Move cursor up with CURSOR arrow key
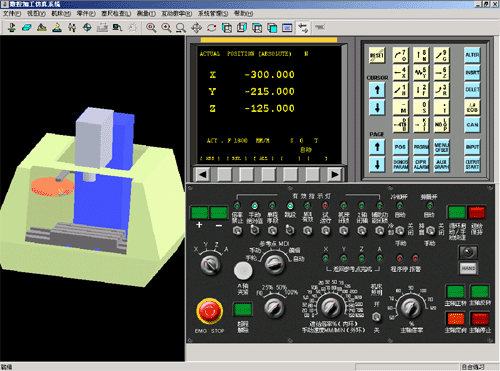 point(377,90)
